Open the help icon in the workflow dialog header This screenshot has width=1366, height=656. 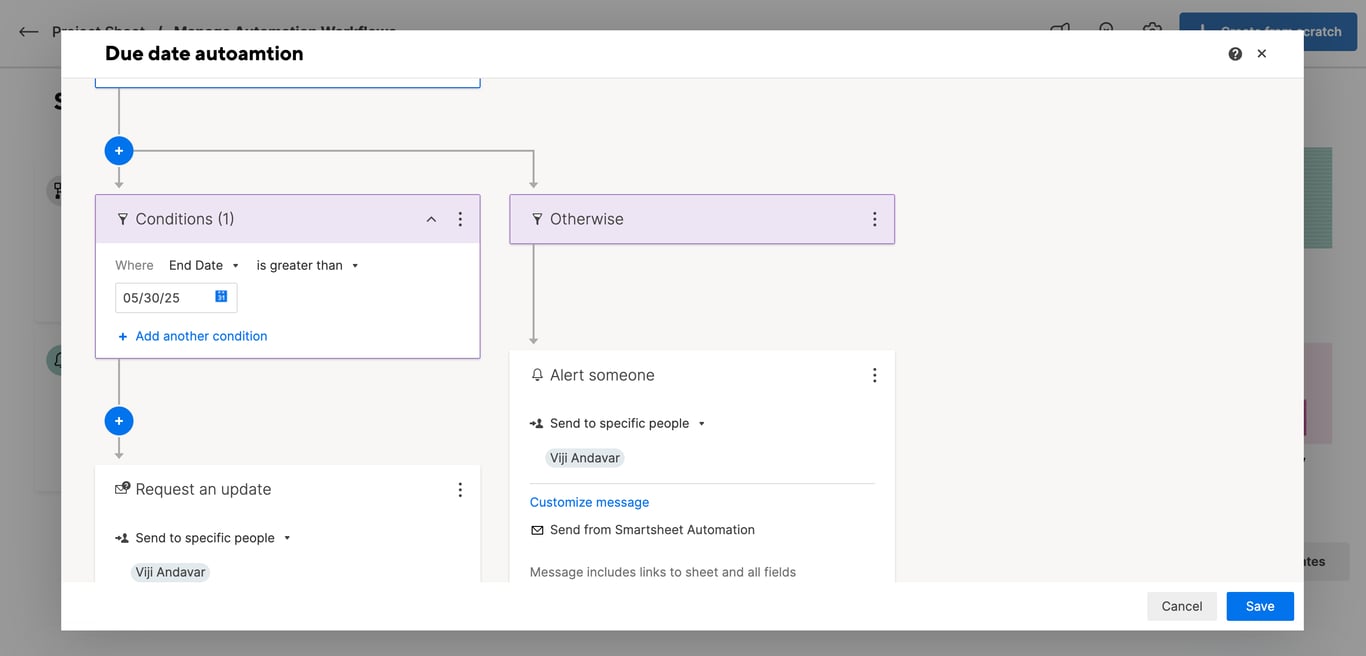click(x=1235, y=53)
